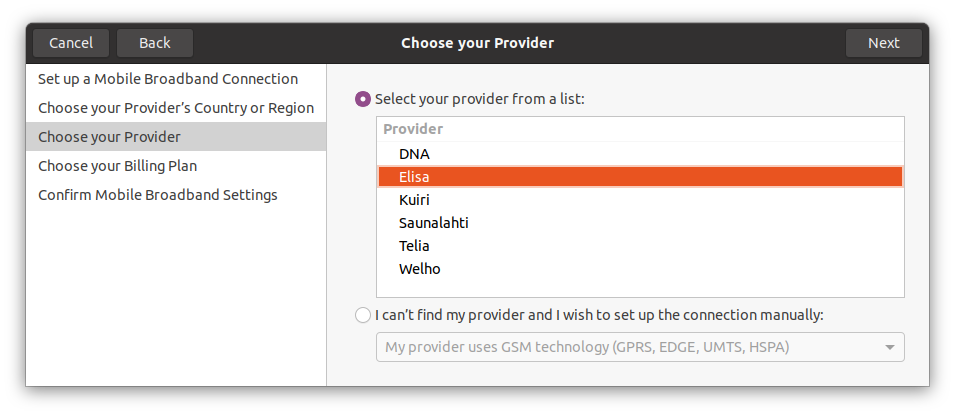
Task: Open 'Confirm Mobile Broadband Settings' step
Action: point(158,195)
